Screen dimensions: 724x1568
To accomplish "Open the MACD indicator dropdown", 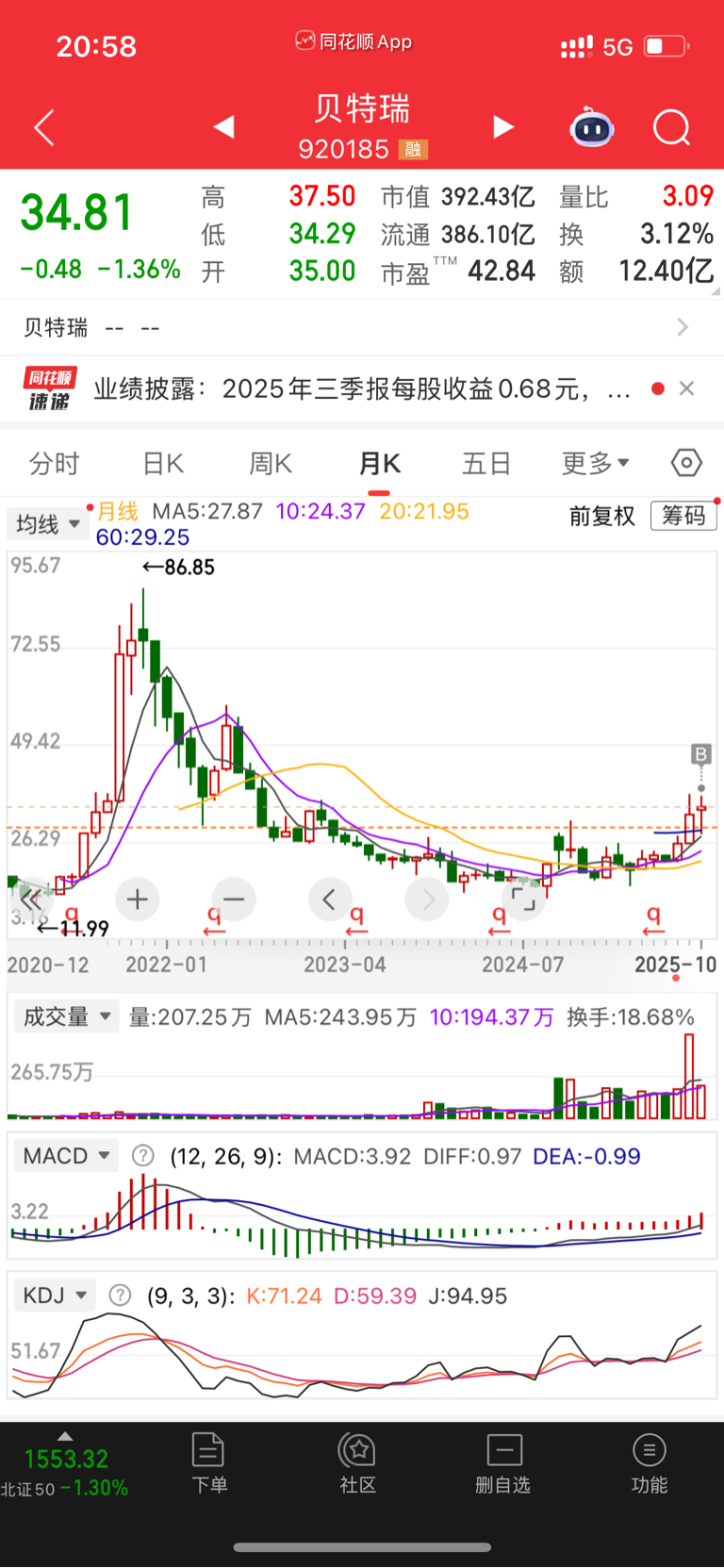I will click(66, 1156).
